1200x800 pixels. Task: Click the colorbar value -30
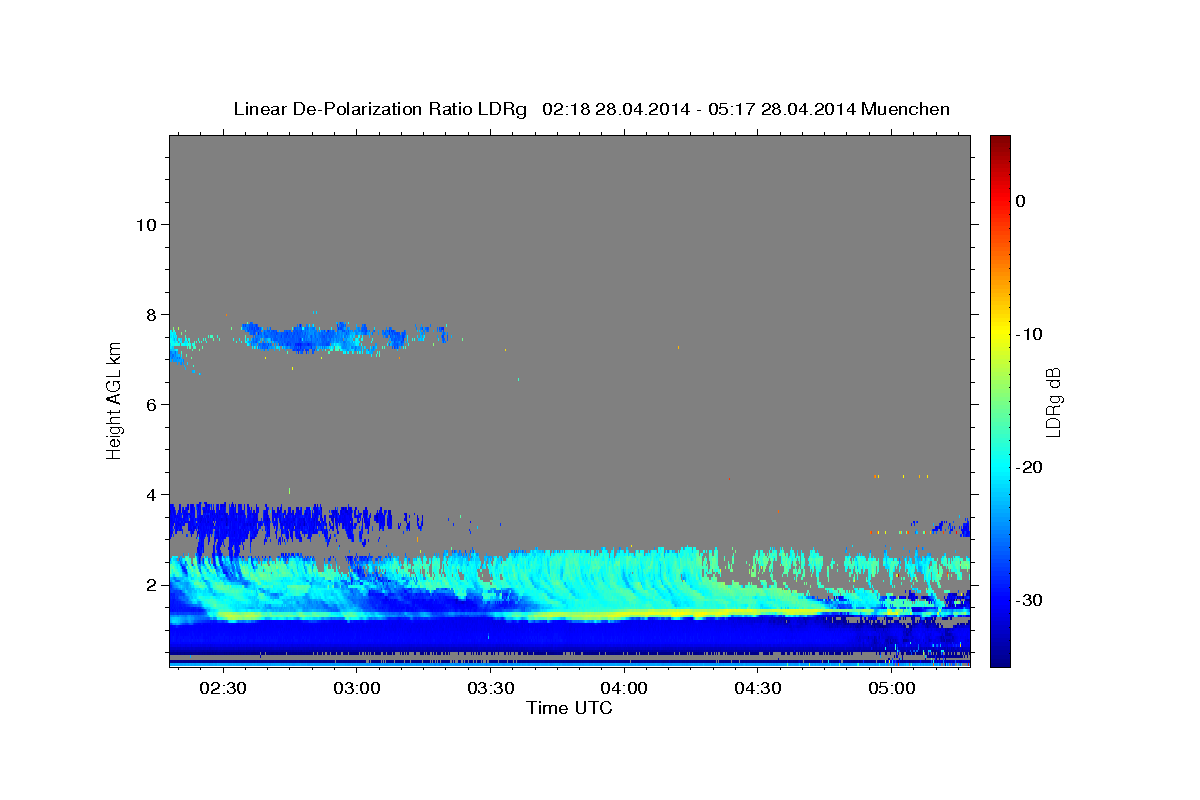[1030, 600]
